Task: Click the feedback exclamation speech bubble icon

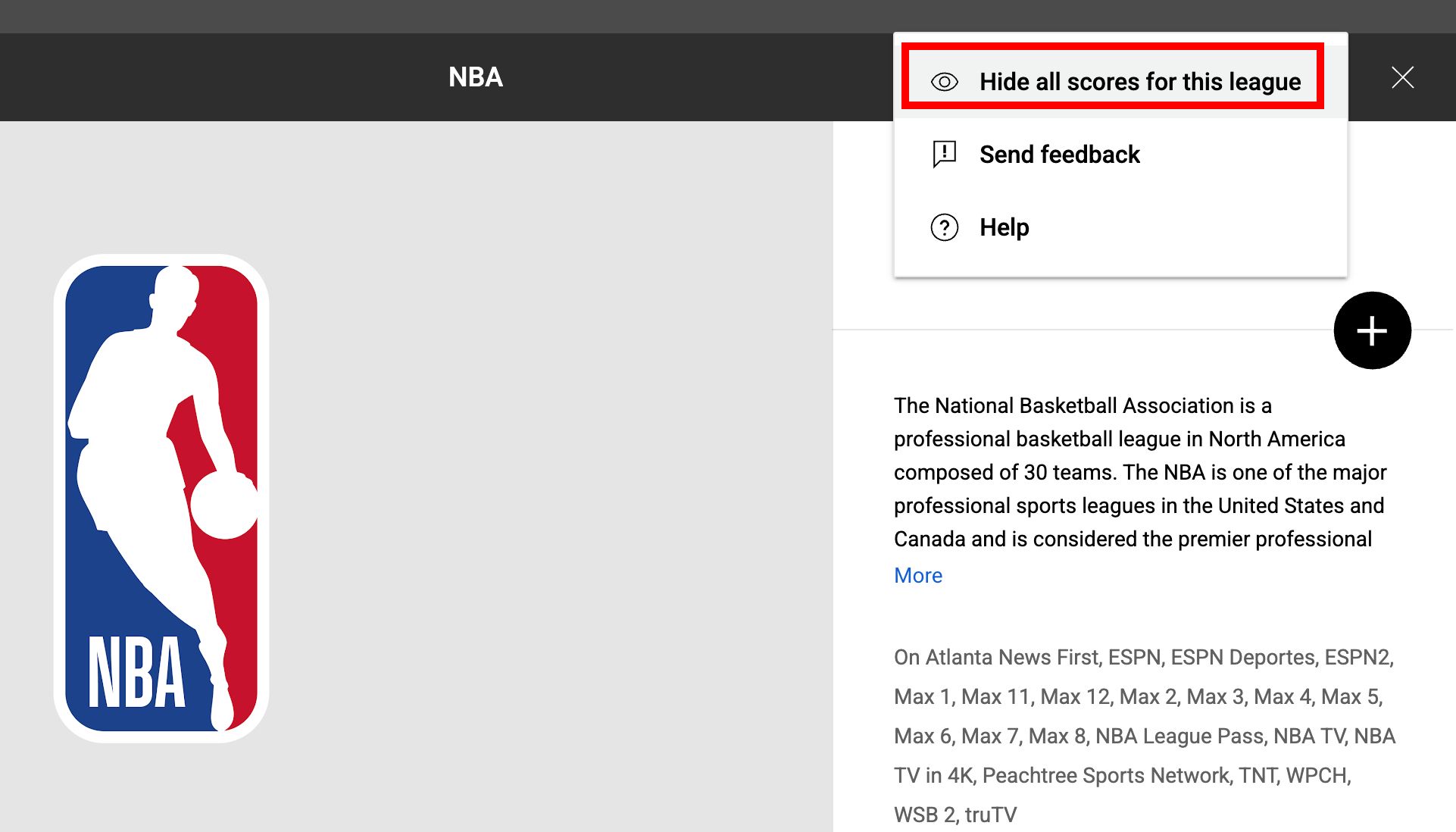Action: click(944, 155)
